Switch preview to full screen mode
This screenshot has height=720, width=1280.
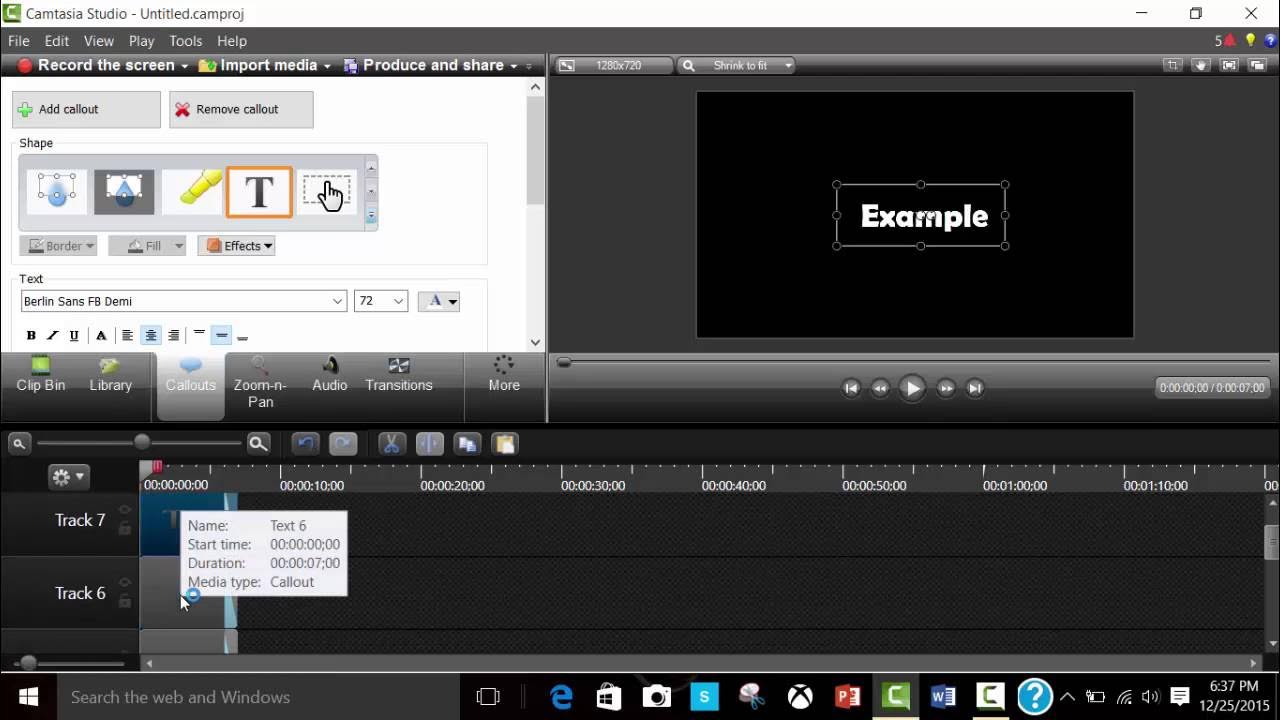[1230, 65]
